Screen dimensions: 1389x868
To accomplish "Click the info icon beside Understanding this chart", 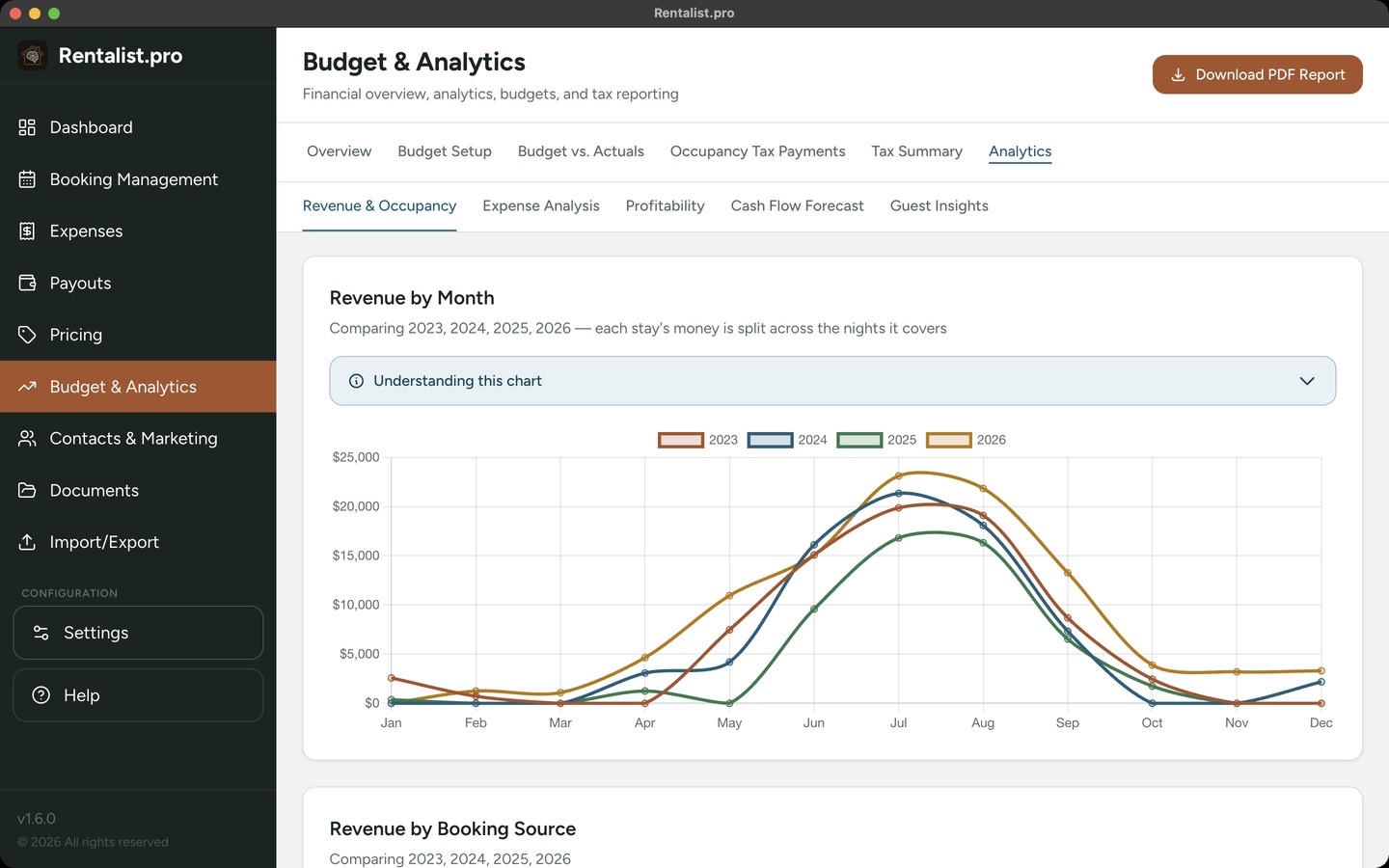I will (x=356, y=381).
